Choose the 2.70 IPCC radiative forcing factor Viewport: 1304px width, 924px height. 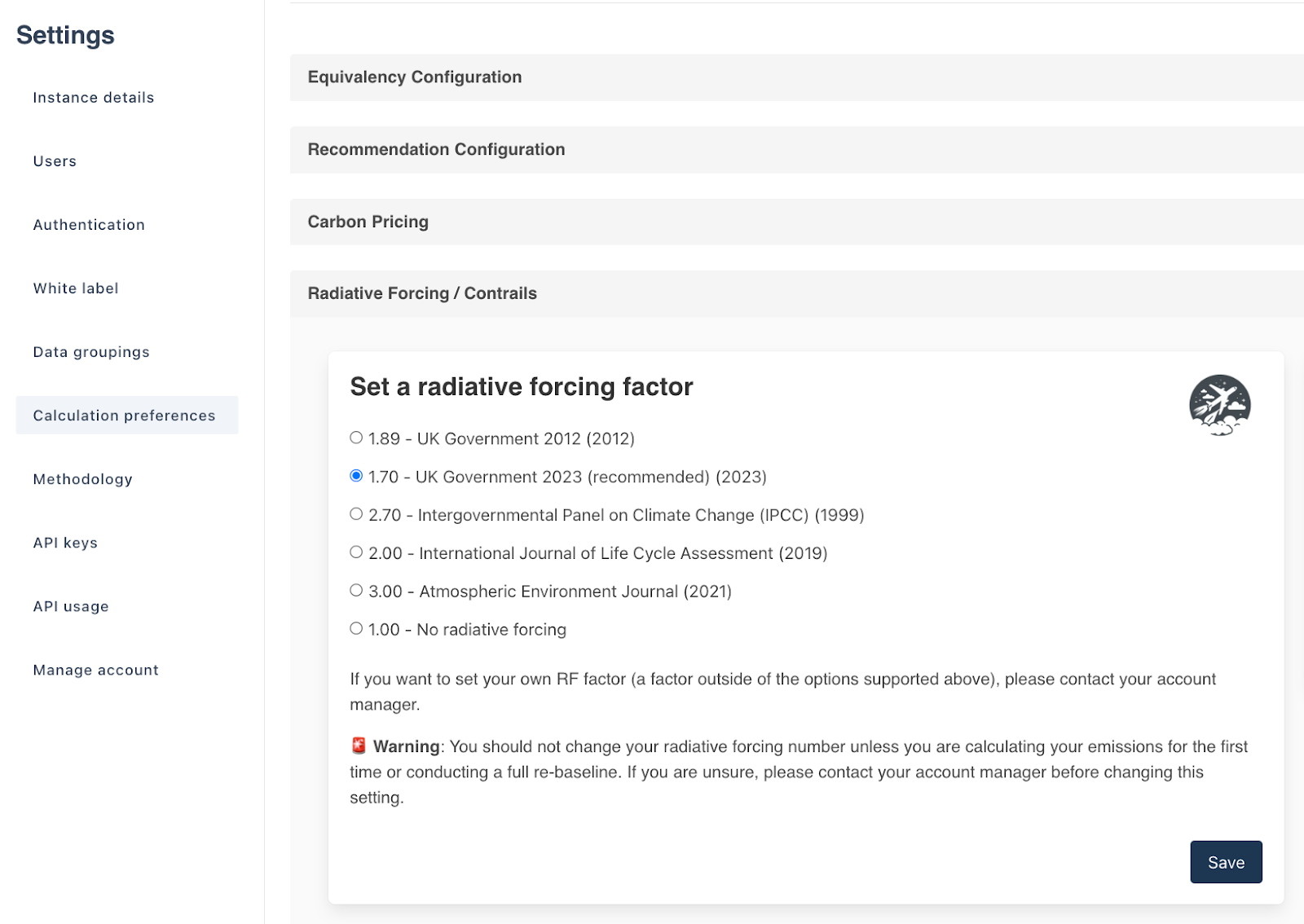pyautogui.click(x=356, y=514)
